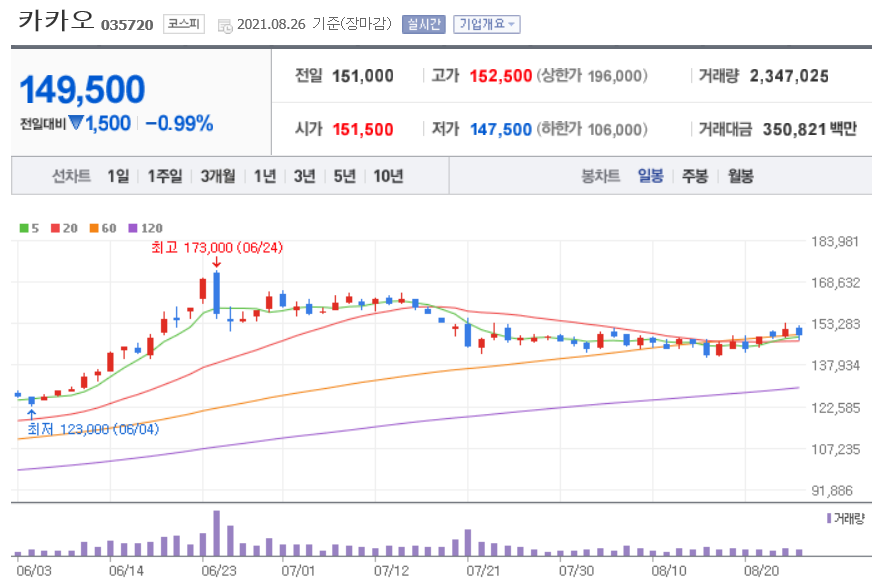Click the tall volume bar near 07/21
The width and height of the screenshot is (872, 584).
468,543
